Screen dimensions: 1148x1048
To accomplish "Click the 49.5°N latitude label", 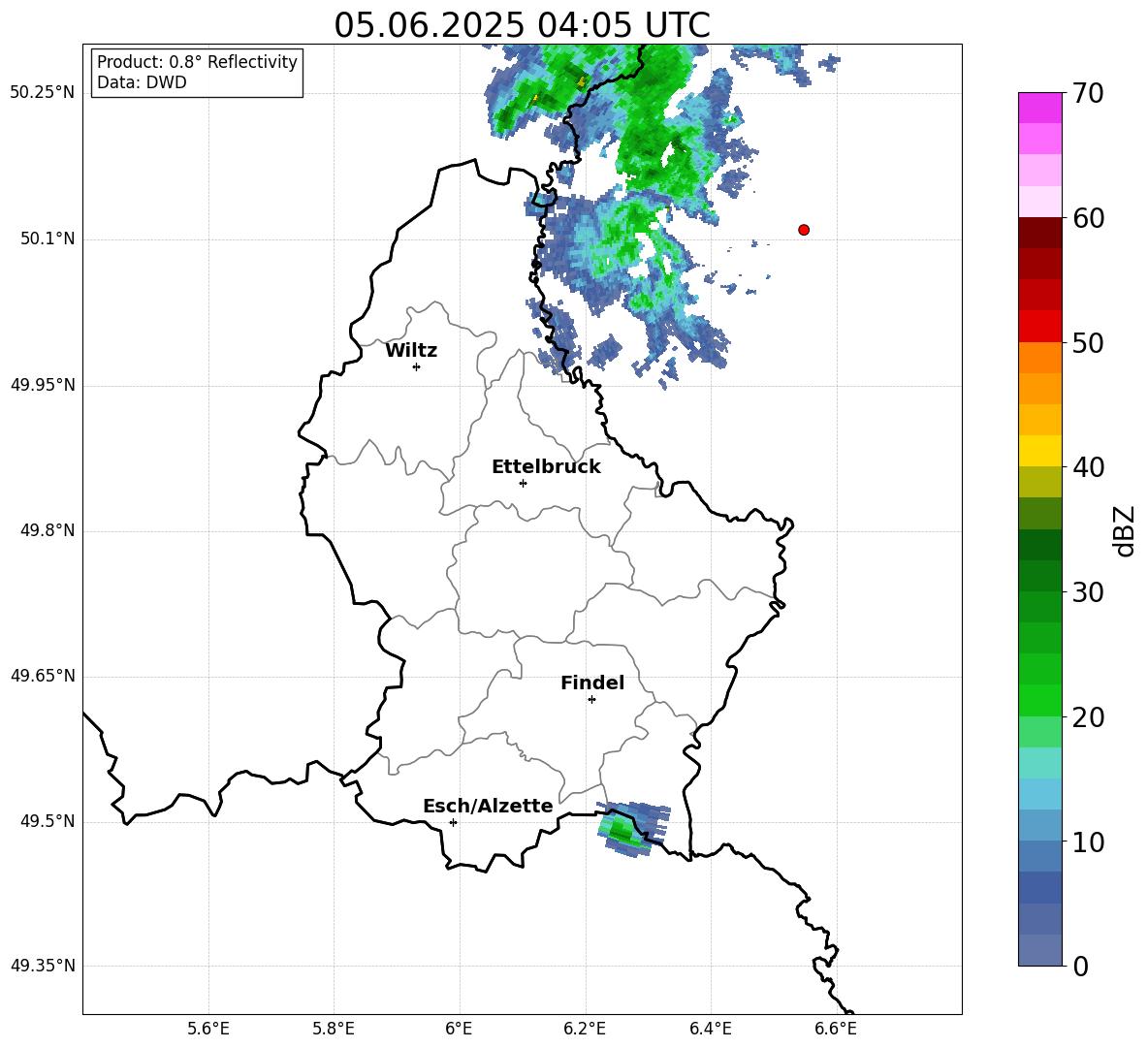I will 48,821.
